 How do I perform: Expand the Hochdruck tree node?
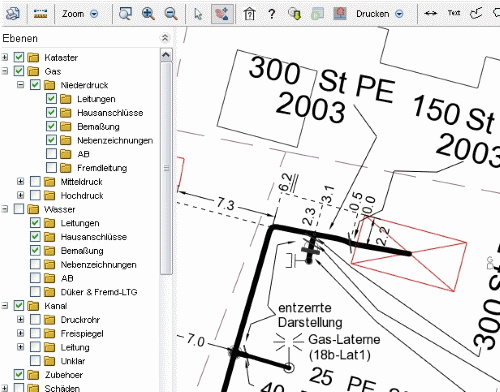(x=21, y=195)
